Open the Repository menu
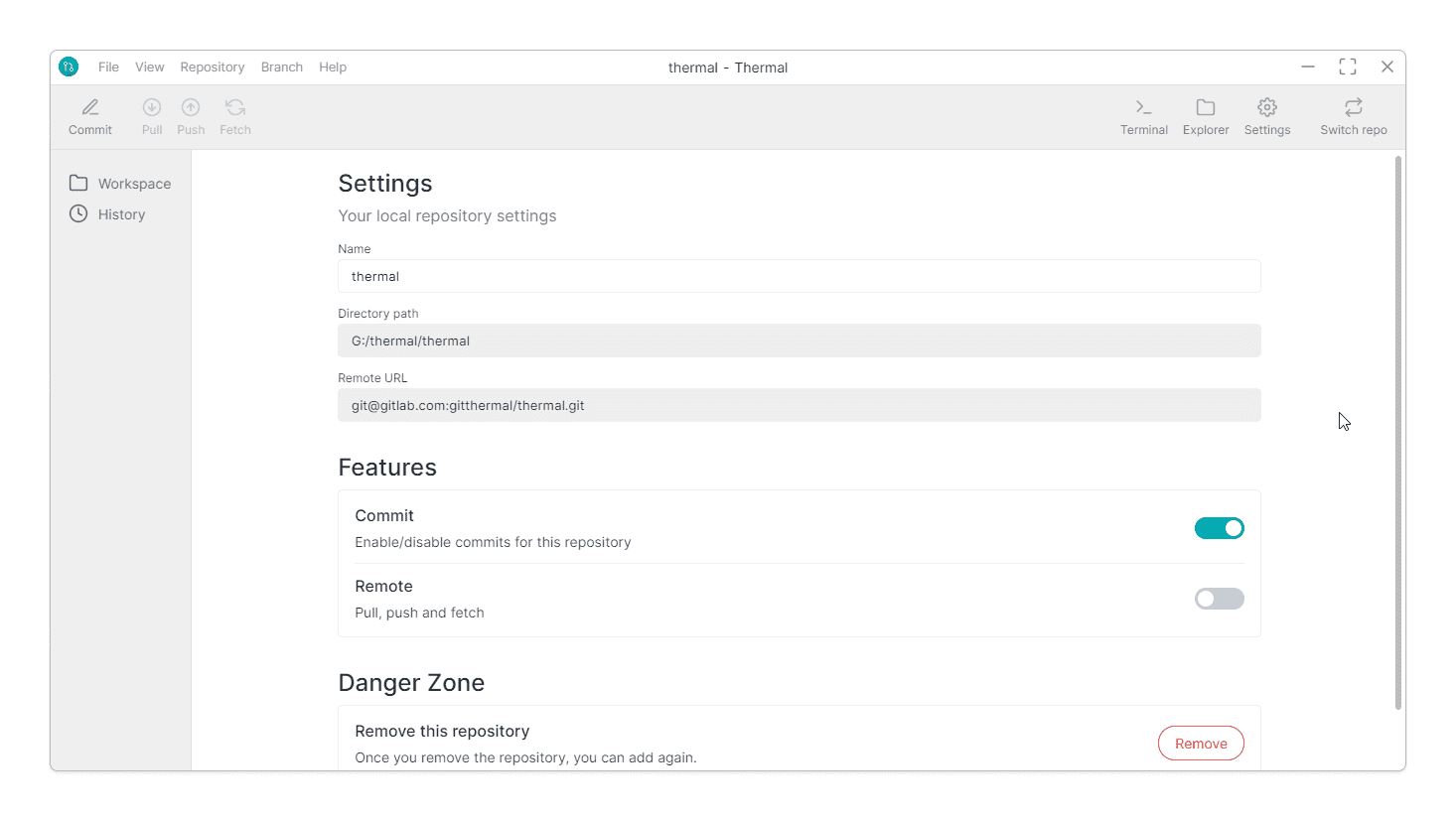 coord(213,68)
